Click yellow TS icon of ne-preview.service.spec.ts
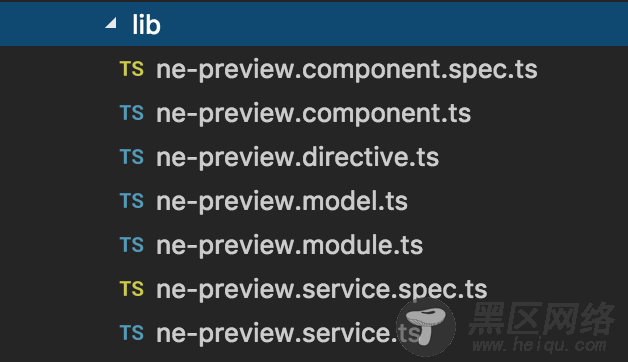Image resolution: width=628 pixels, height=362 pixels. tap(132, 289)
